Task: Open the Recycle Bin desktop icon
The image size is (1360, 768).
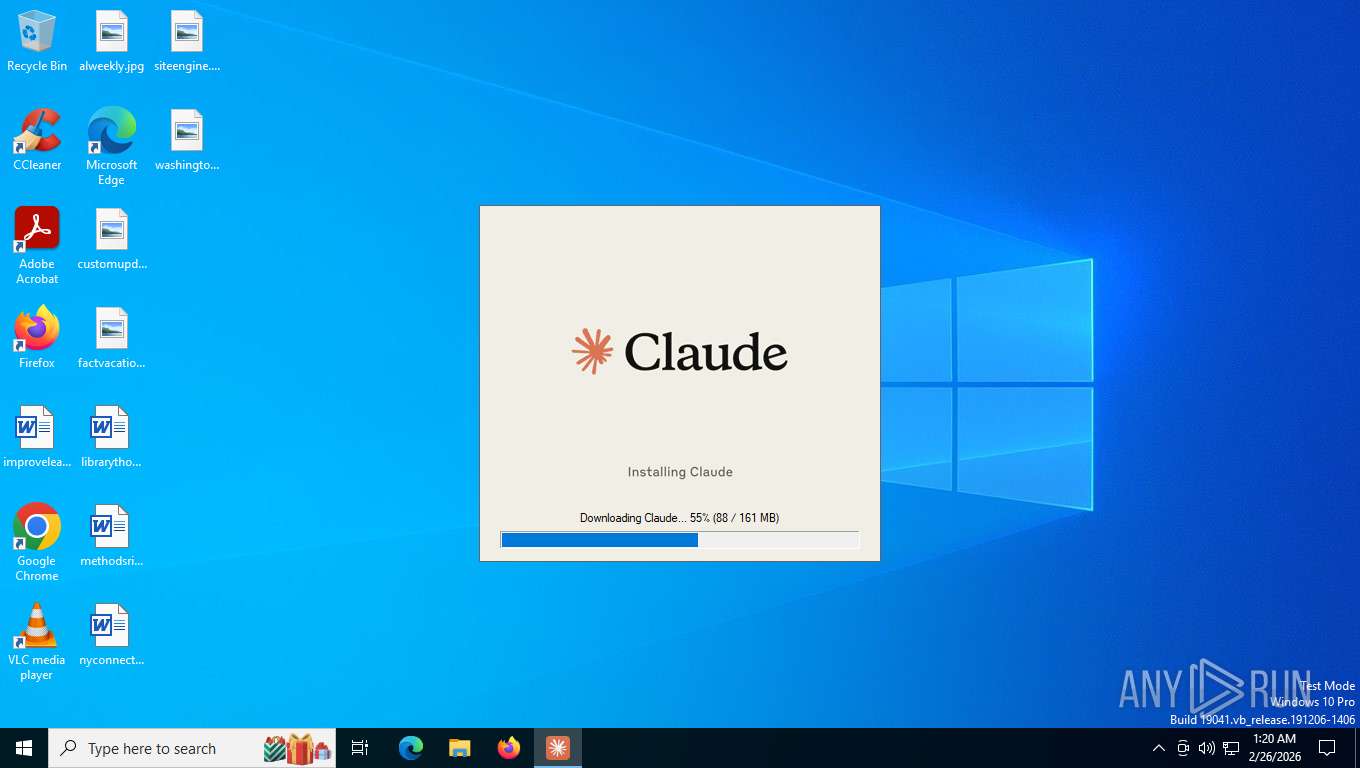Action: (x=37, y=41)
